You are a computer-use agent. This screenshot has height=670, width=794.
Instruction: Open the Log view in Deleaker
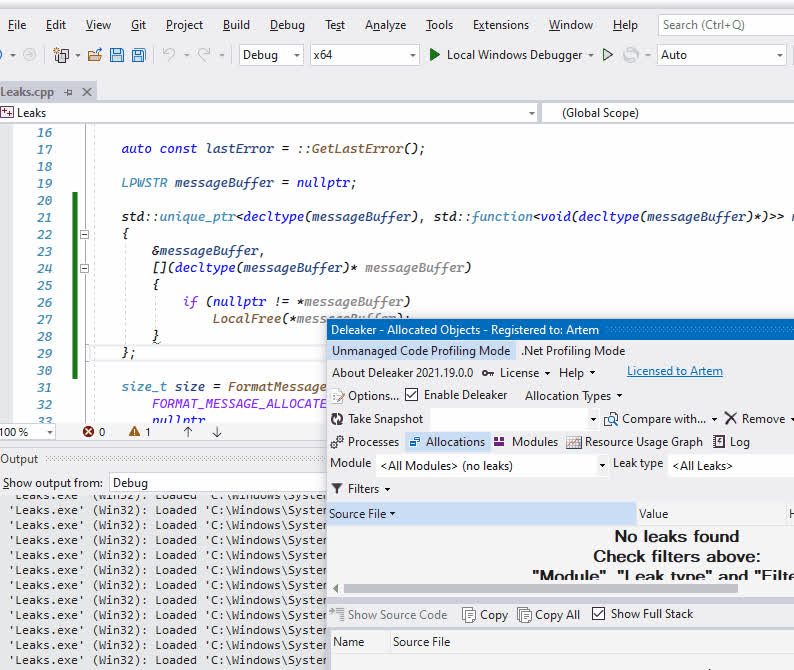[731, 442]
